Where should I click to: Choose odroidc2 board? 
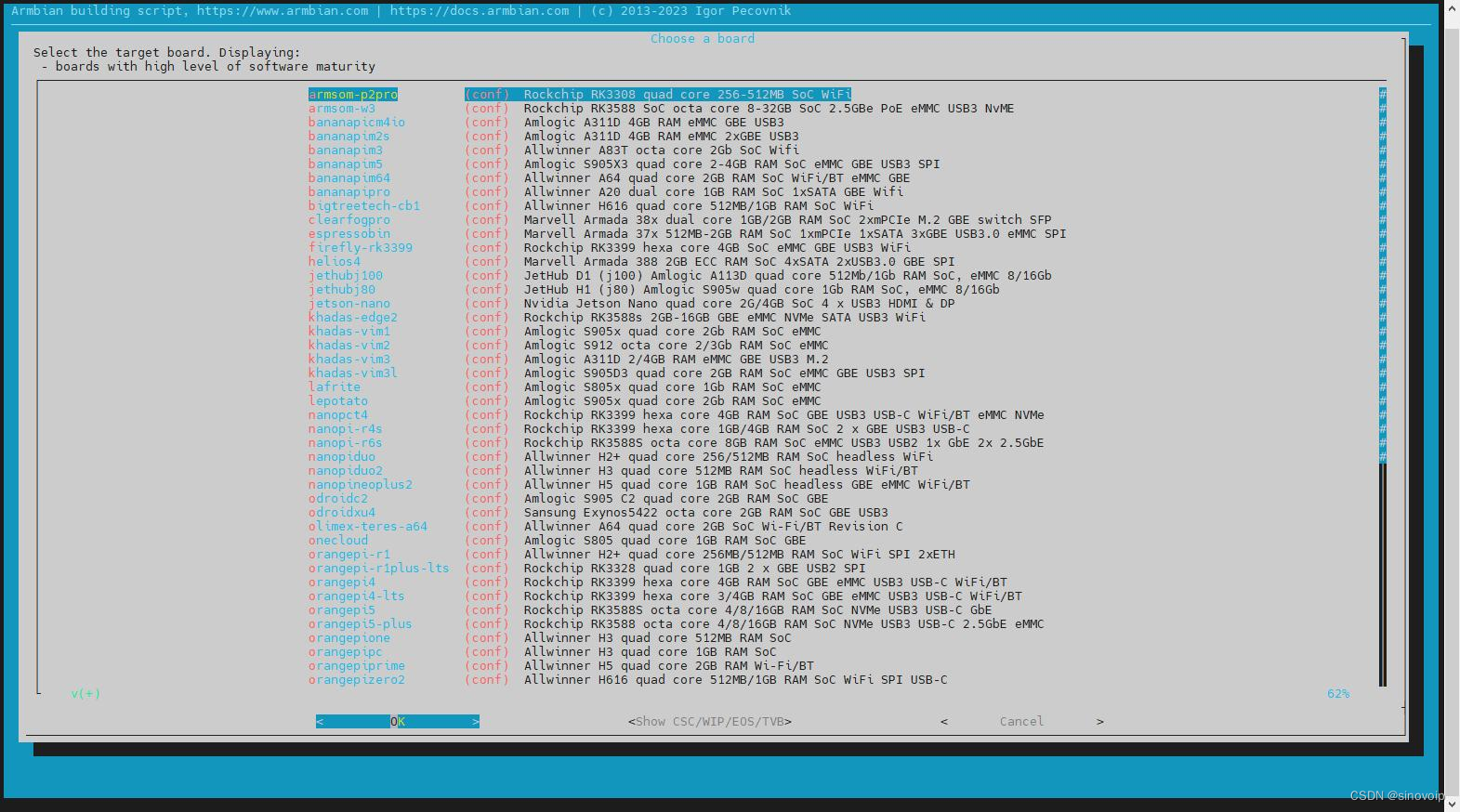pyautogui.click(x=569, y=498)
